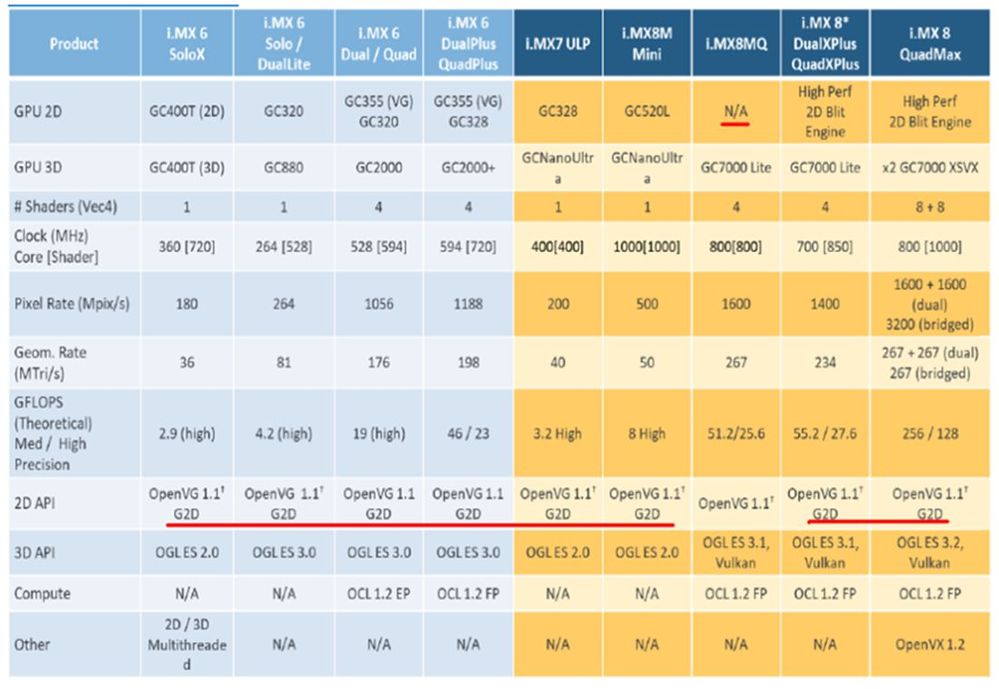
Task: Select the "i.MX8M Mini" column header
Action: (x=647, y=43)
